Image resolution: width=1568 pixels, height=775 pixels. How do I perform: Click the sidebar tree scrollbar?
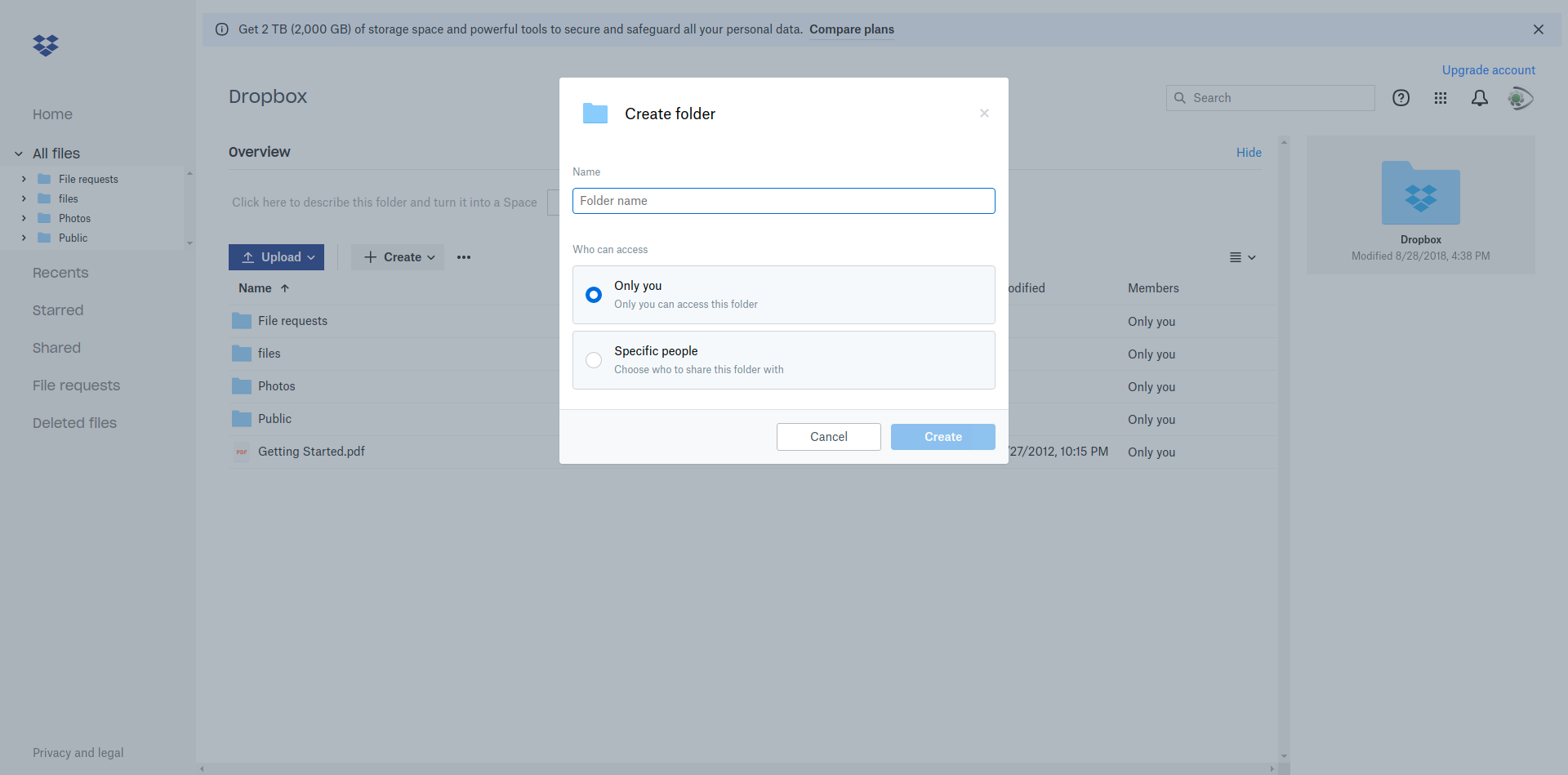click(189, 208)
